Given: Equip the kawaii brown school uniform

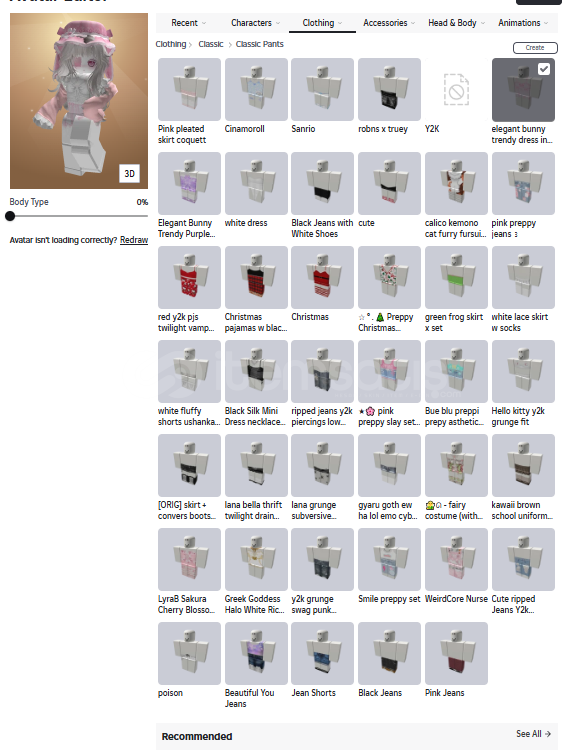Looking at the screenshot, I should tap(523, 465).
